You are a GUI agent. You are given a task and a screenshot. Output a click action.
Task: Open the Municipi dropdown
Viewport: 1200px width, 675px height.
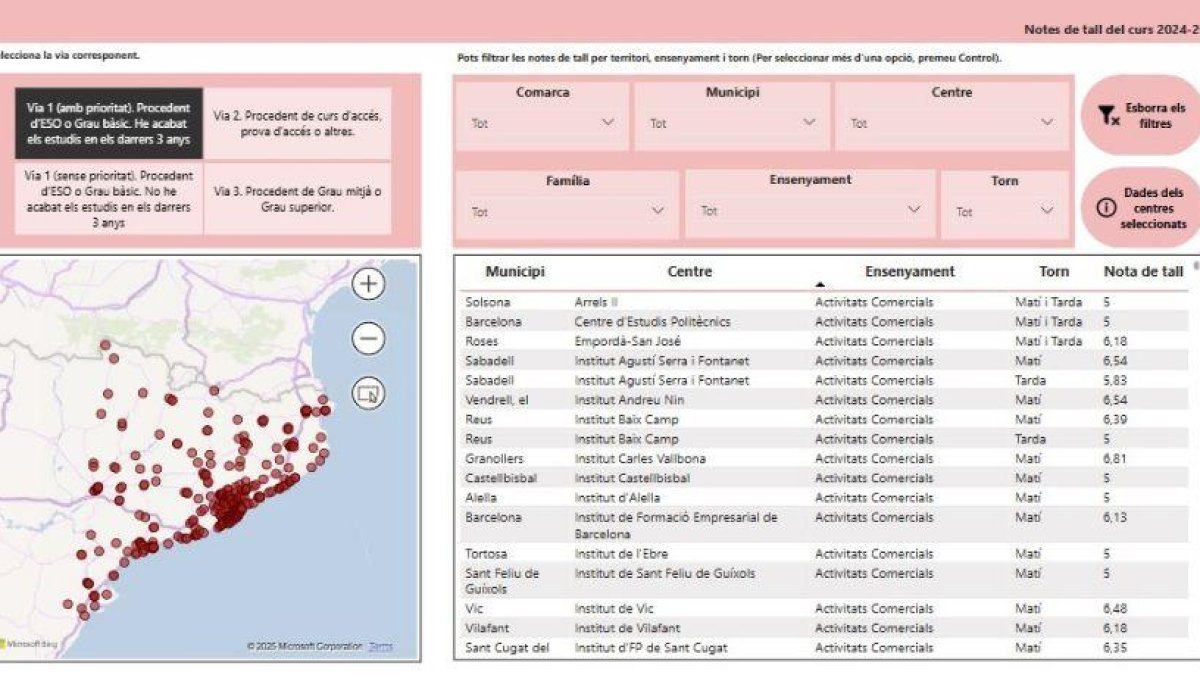[810, 124]
